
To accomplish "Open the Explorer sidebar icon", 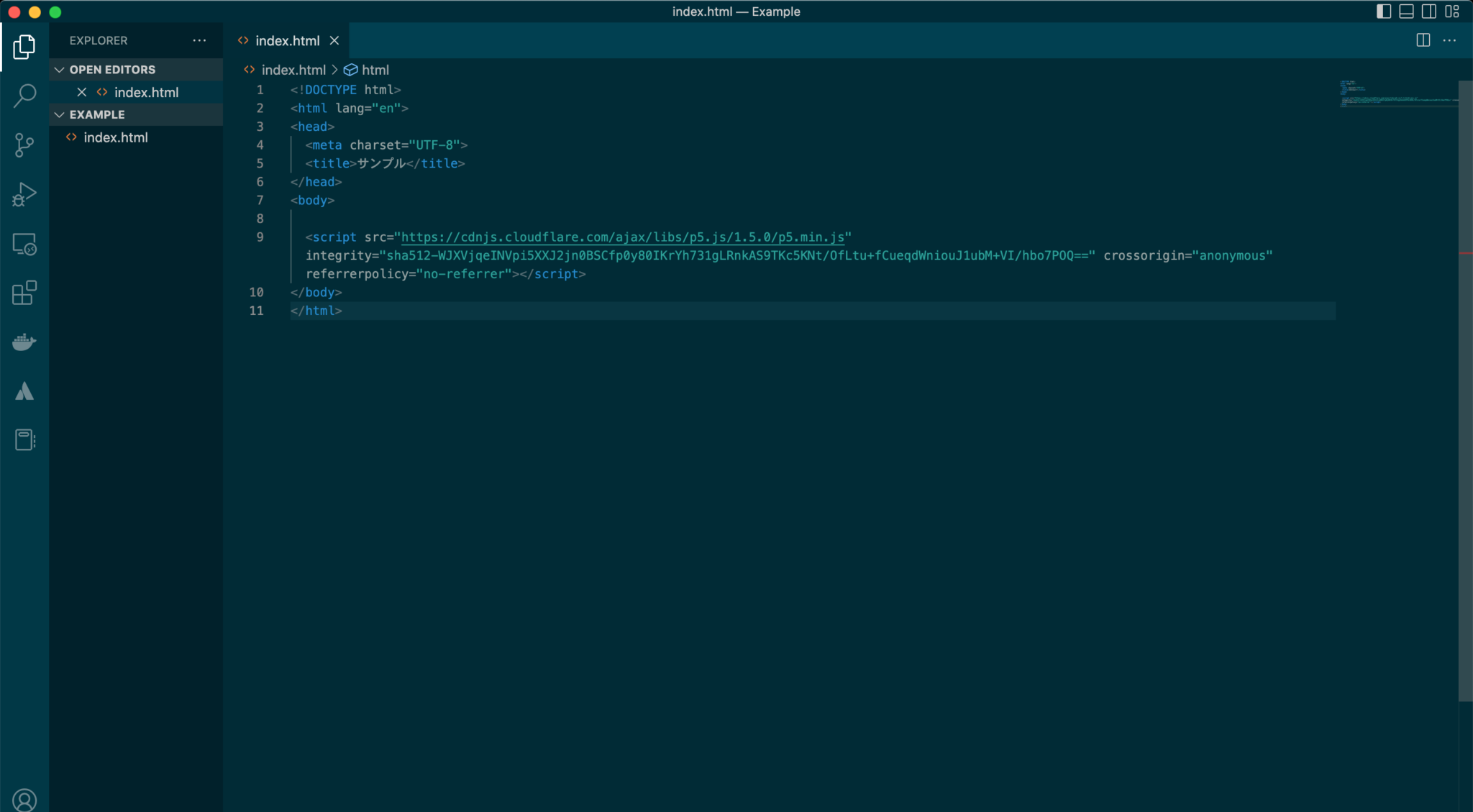I will point(24,46).
